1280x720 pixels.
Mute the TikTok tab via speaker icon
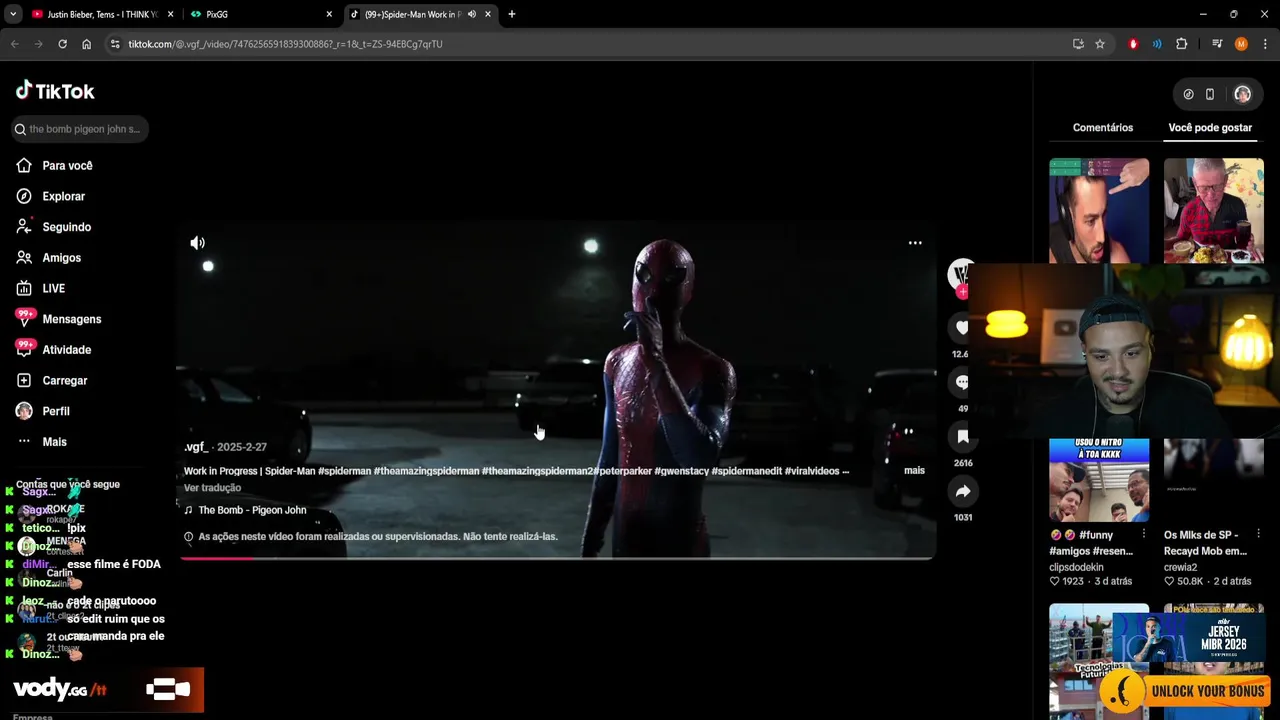point(472,14)
